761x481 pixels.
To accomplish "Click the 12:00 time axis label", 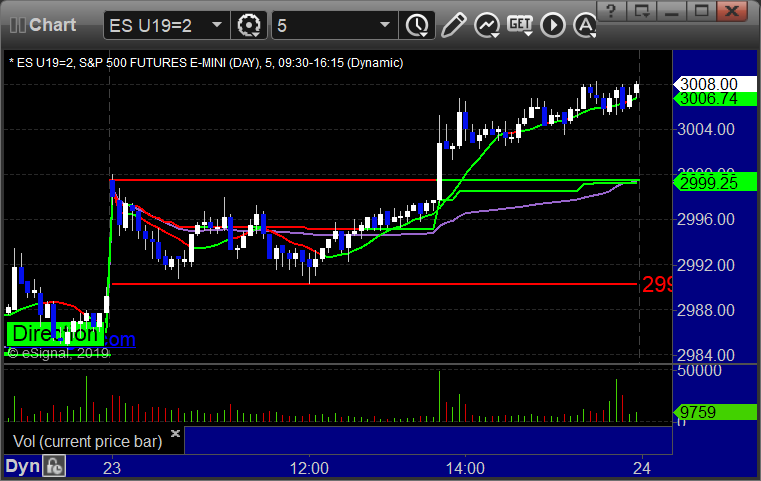I will [309, 468].
